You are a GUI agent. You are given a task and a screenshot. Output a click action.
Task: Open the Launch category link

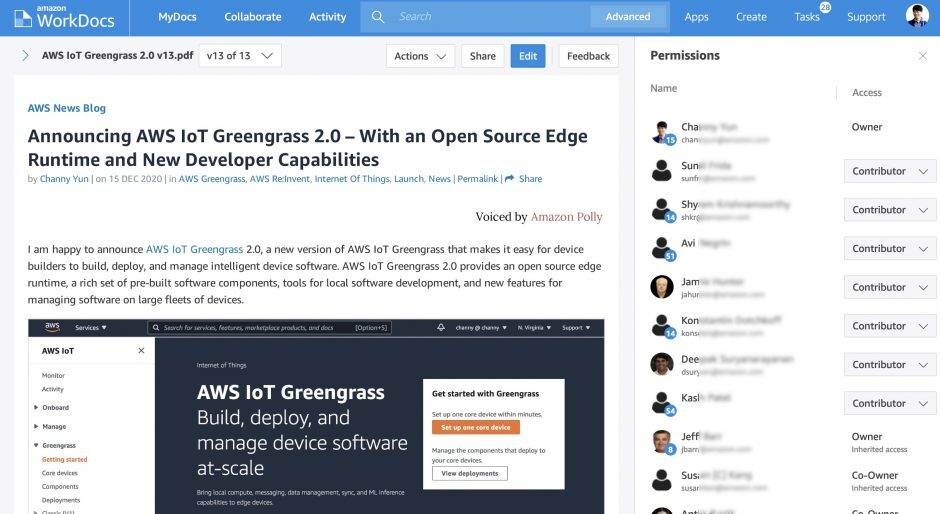[x=409, y=179]
